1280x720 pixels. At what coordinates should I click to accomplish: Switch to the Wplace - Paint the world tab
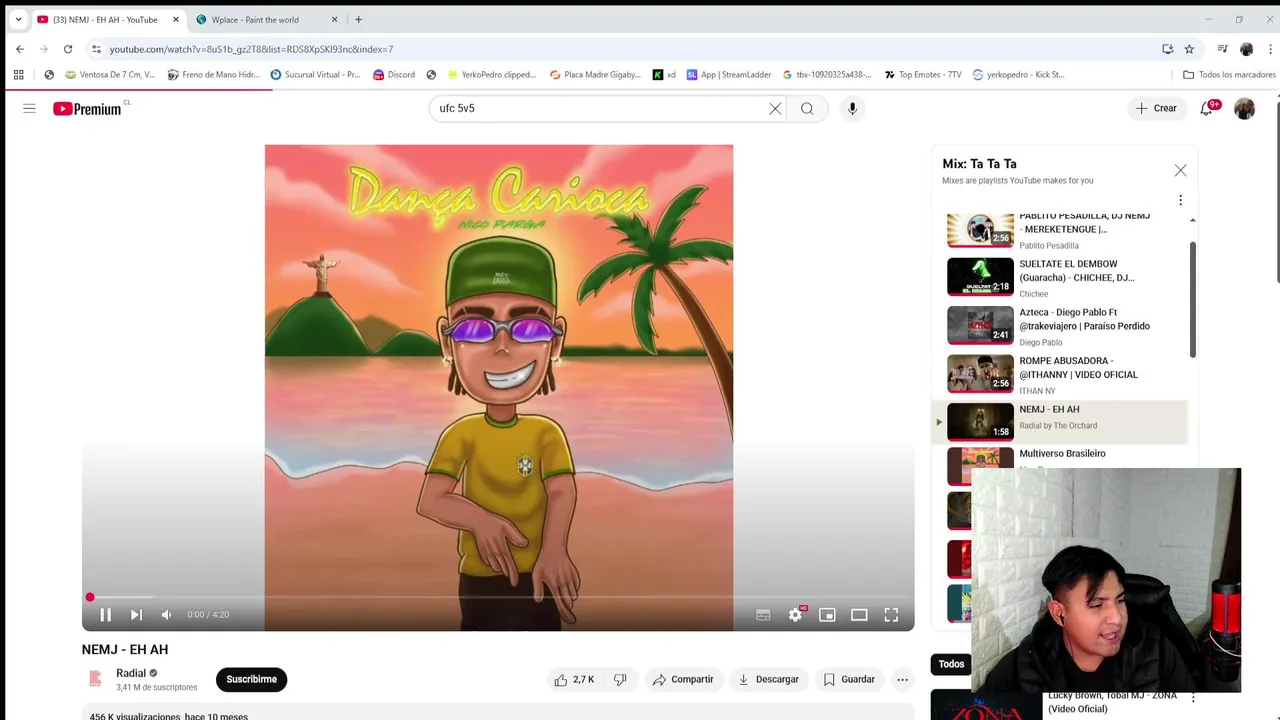coord(255,20)
